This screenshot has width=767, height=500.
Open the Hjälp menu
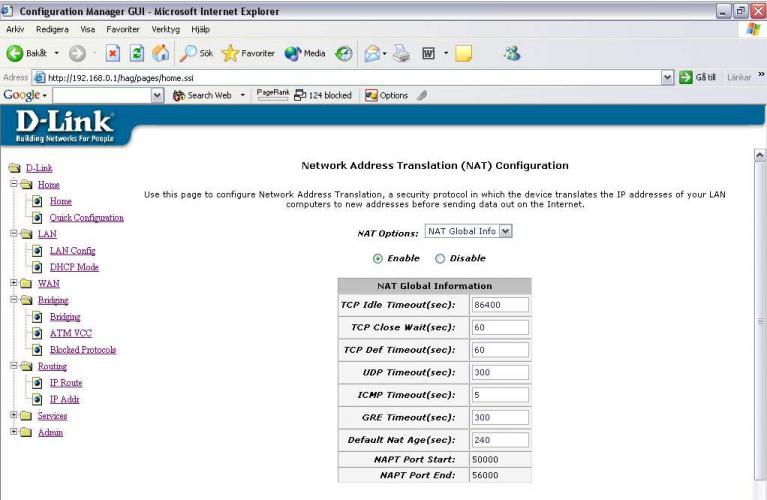(201, 29)
